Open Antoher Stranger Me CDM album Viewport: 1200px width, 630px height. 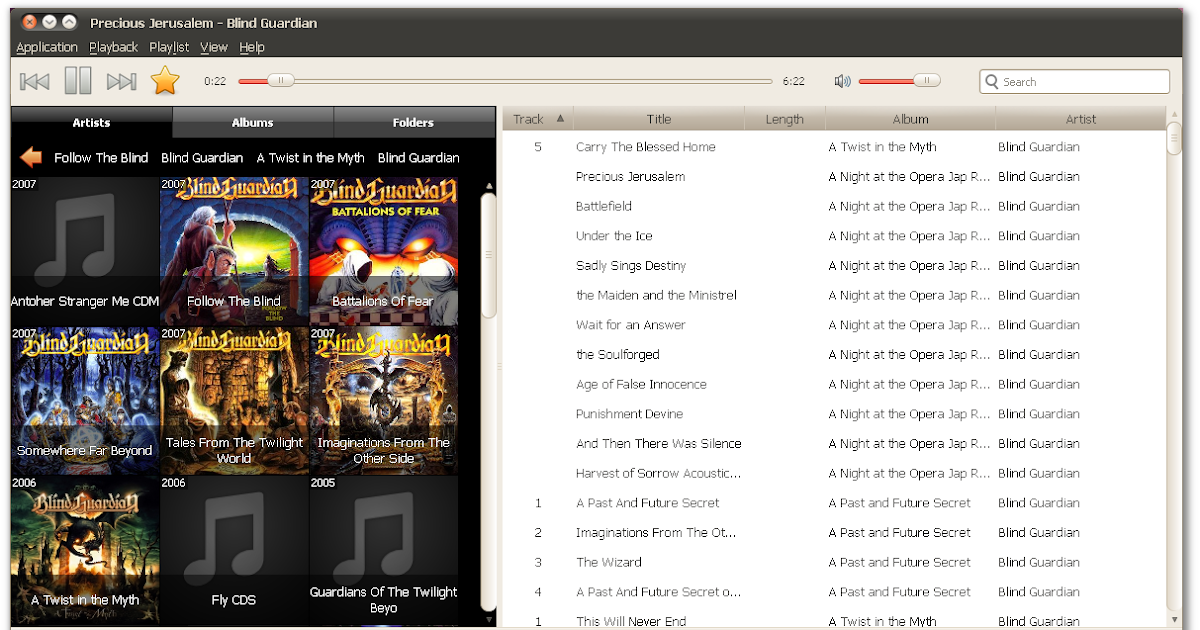(x=85, y=250)
